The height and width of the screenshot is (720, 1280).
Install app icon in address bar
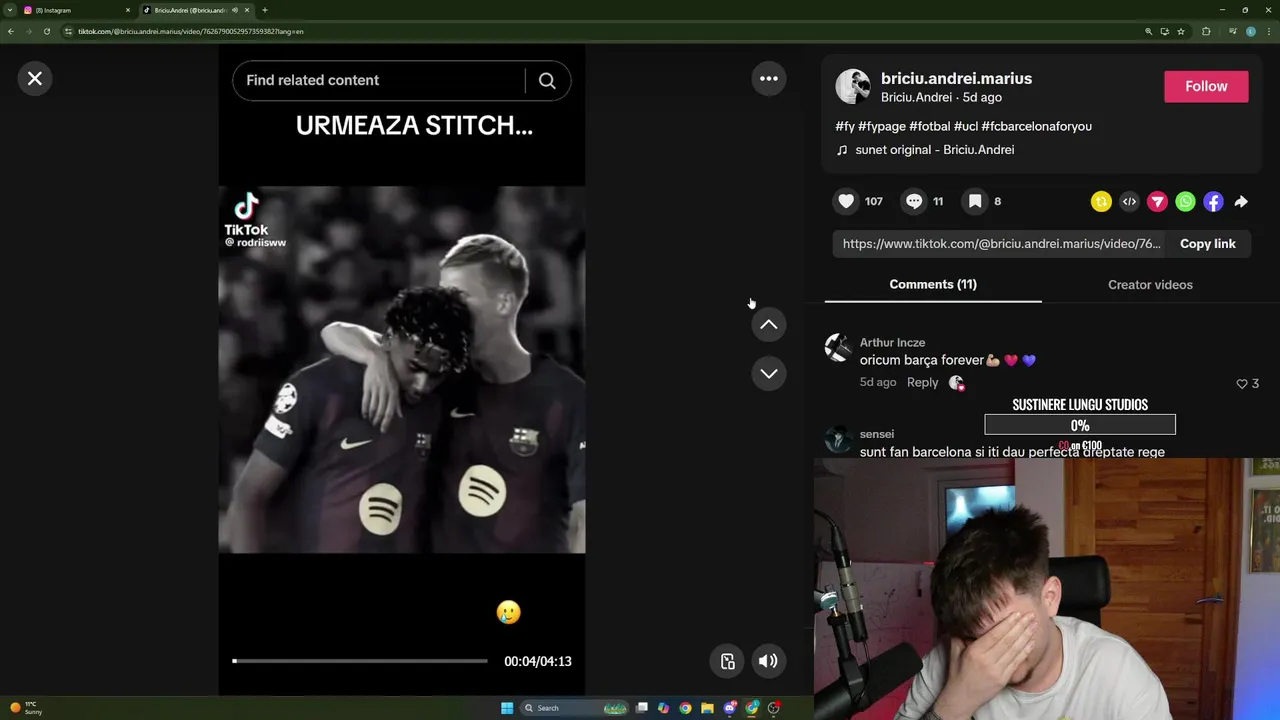pyautogui.click(x=1164, y=31)
